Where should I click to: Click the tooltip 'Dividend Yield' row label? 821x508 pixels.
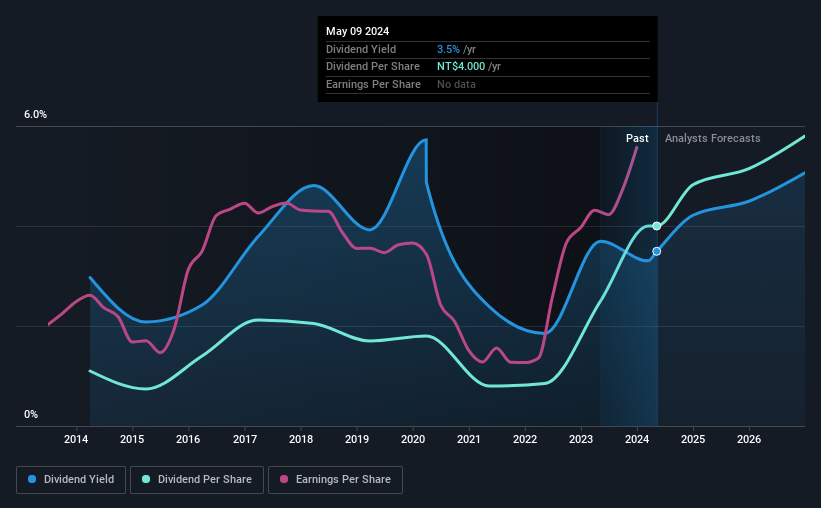pyautogui.click(x=361, y=49)
